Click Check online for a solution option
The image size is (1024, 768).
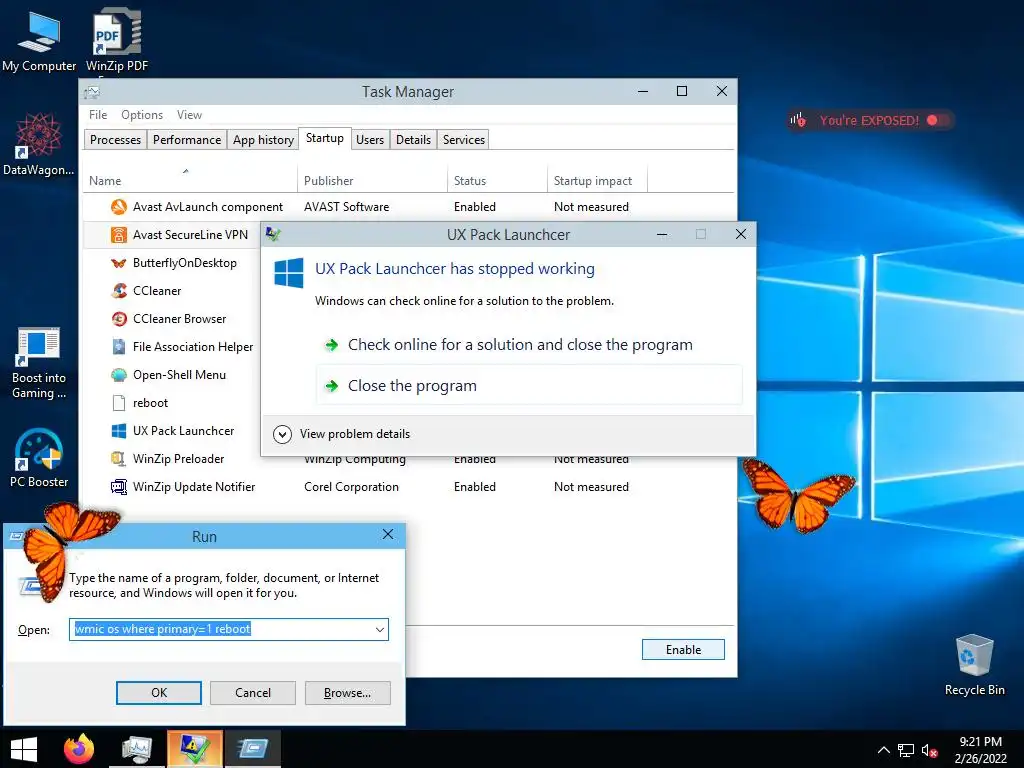520,345
